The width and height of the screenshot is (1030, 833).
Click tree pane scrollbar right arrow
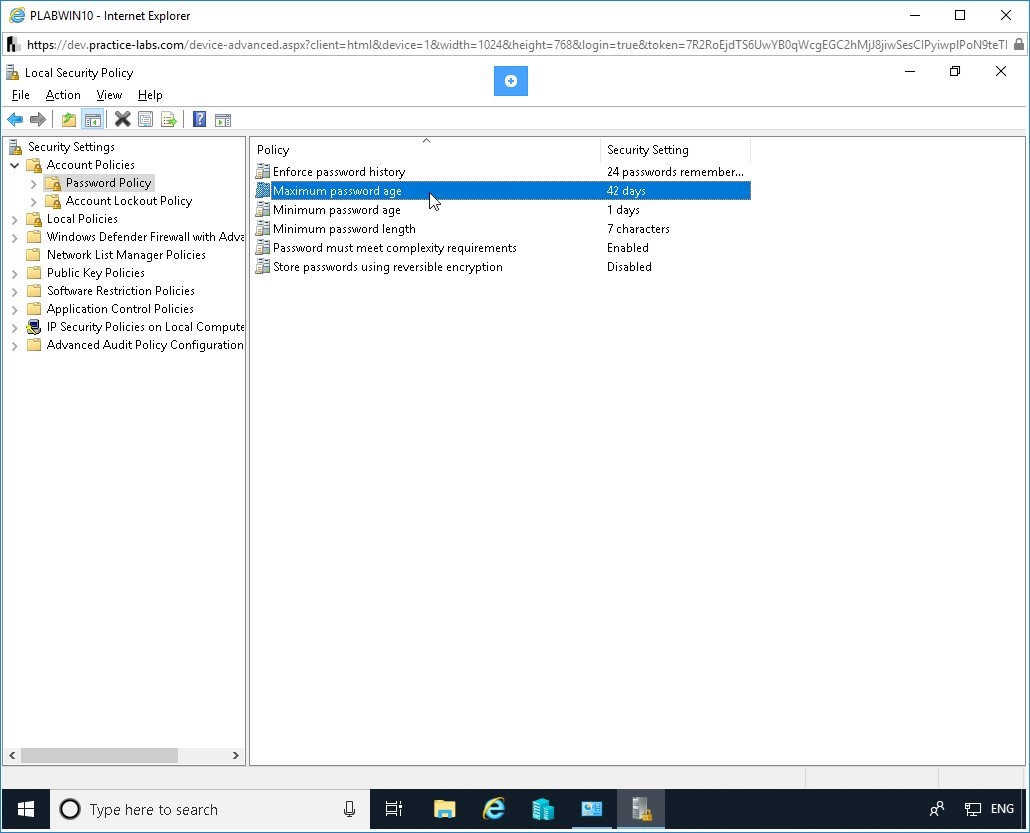tap(236, 755)
